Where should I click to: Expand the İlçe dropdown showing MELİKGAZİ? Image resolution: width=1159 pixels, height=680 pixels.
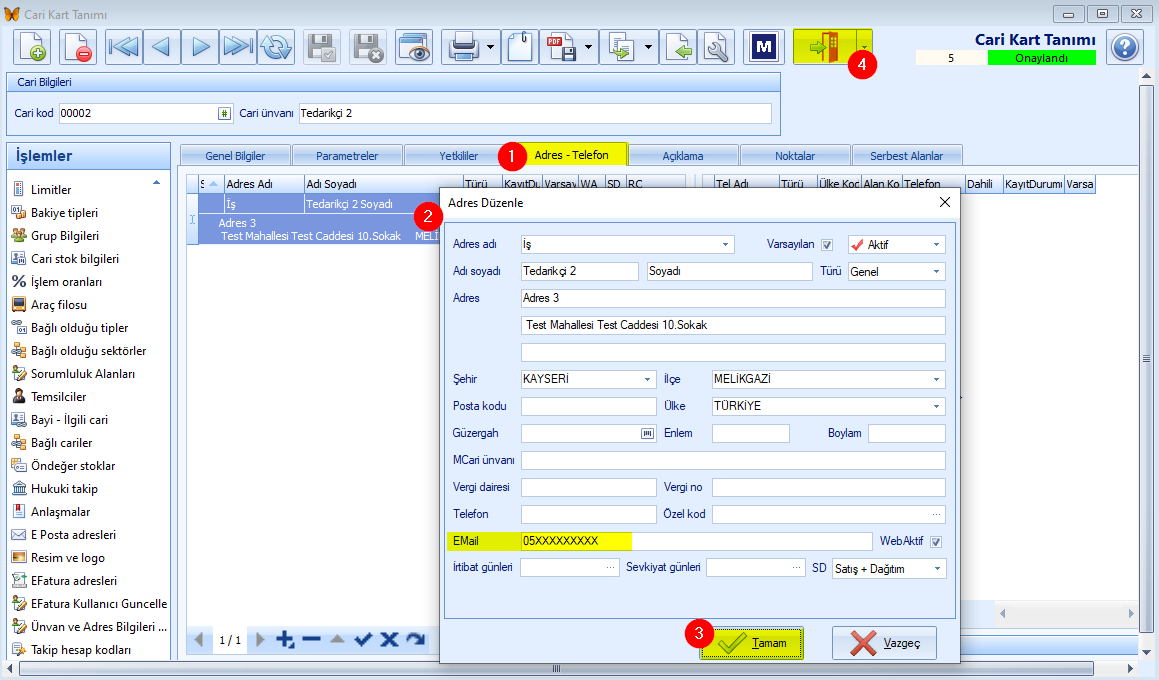click(x=828, y=379)
